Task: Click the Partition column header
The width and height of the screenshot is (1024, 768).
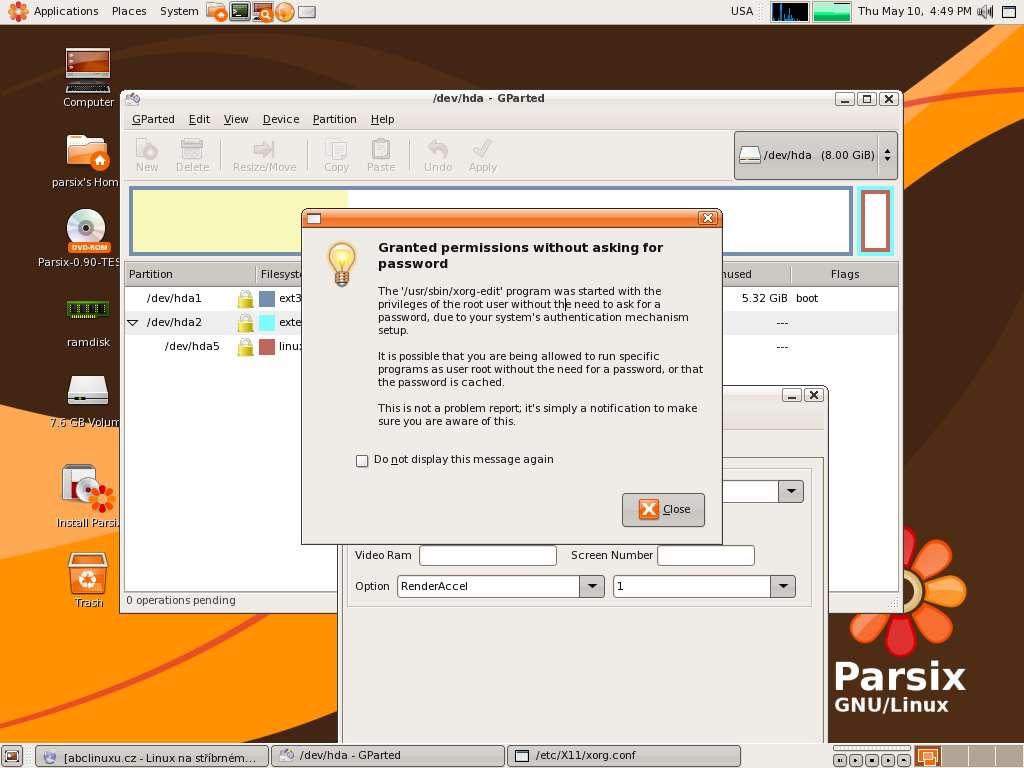Action: click(189, 274)
